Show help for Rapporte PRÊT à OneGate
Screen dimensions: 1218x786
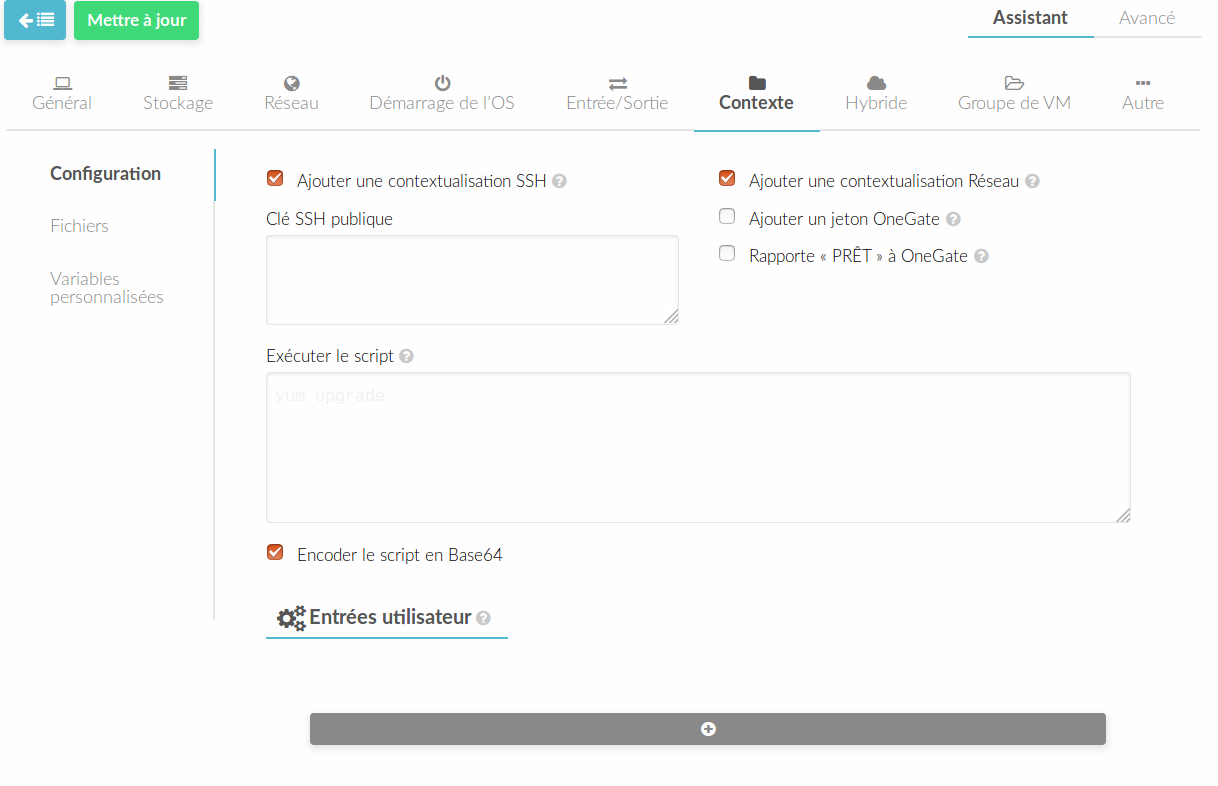click(x=981, y=256)
